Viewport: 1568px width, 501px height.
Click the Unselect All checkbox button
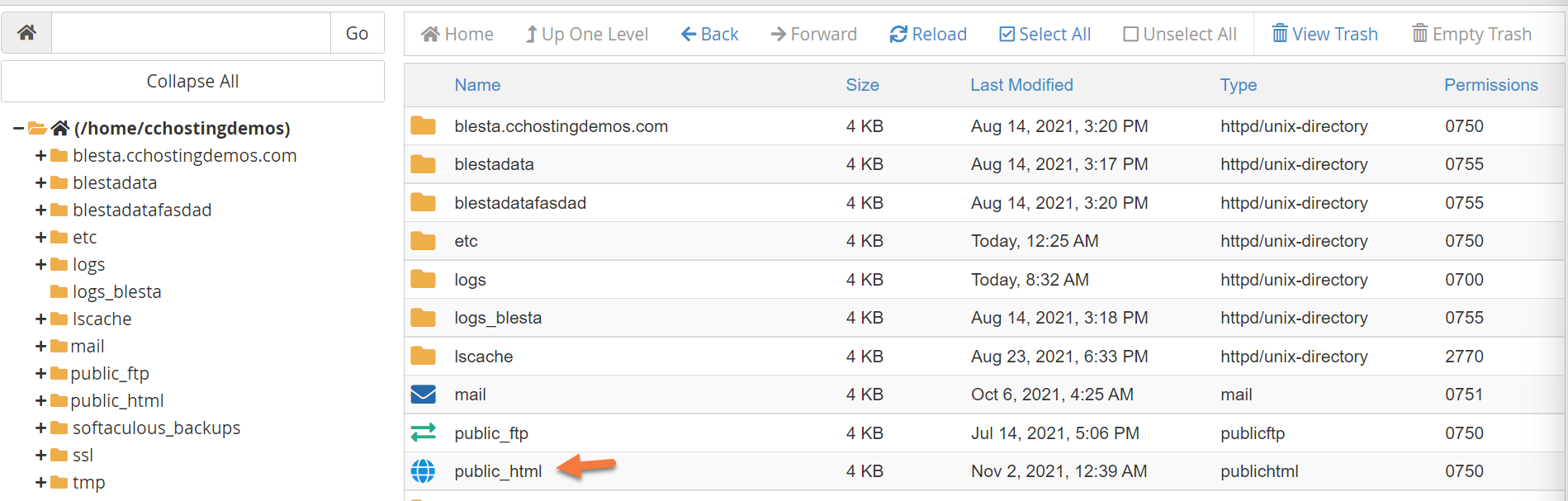tap(1179, 34)
